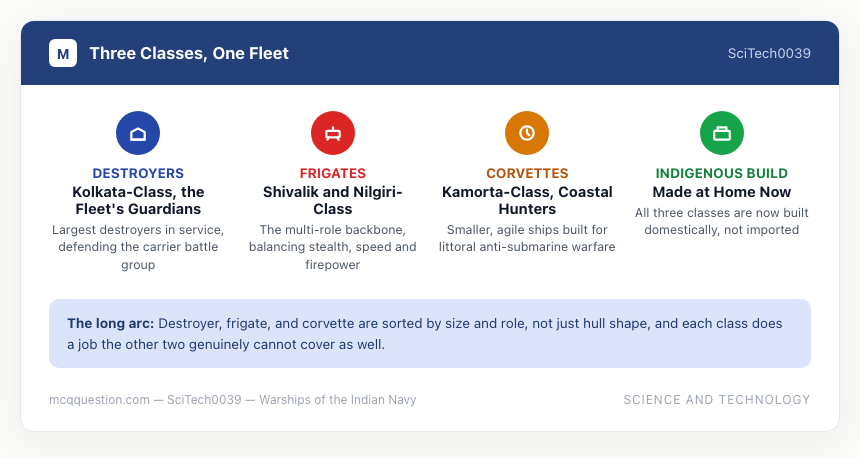Open the Shivalik and Nilgiri-Class heading
The image size is (860, 458).
point(333,200)
